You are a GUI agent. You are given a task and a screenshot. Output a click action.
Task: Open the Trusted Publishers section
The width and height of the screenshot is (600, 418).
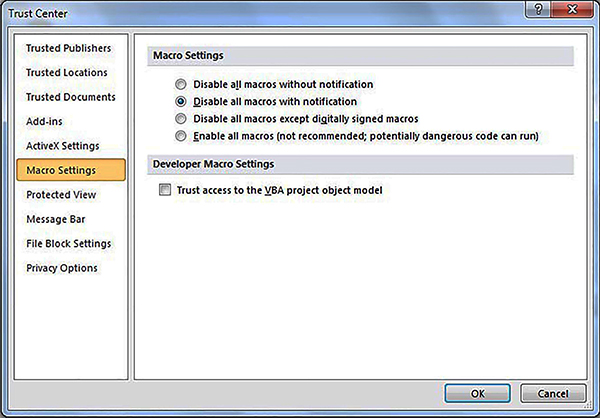(x=69, y=48)
